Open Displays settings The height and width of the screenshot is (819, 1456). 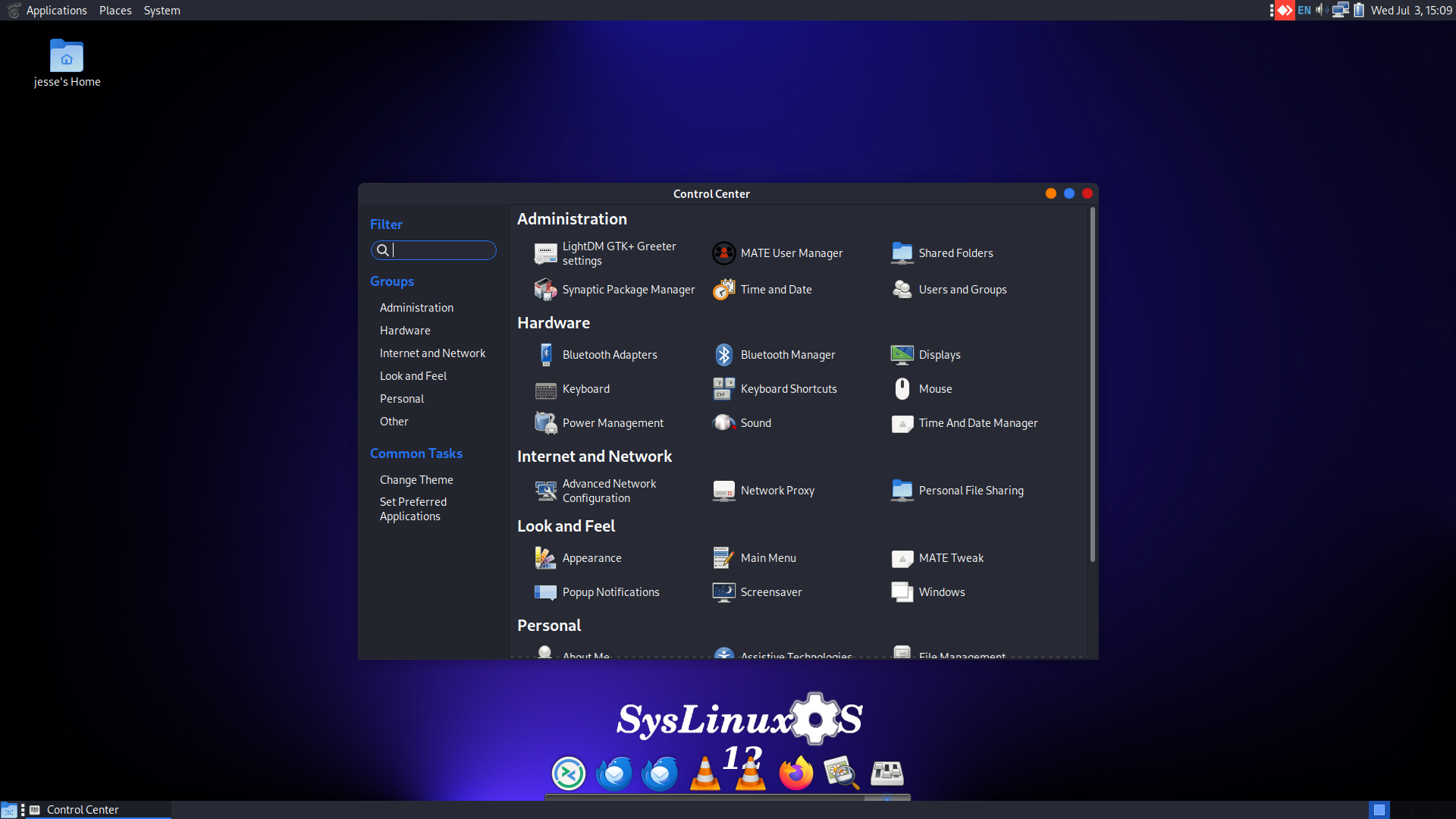(925, 355)
